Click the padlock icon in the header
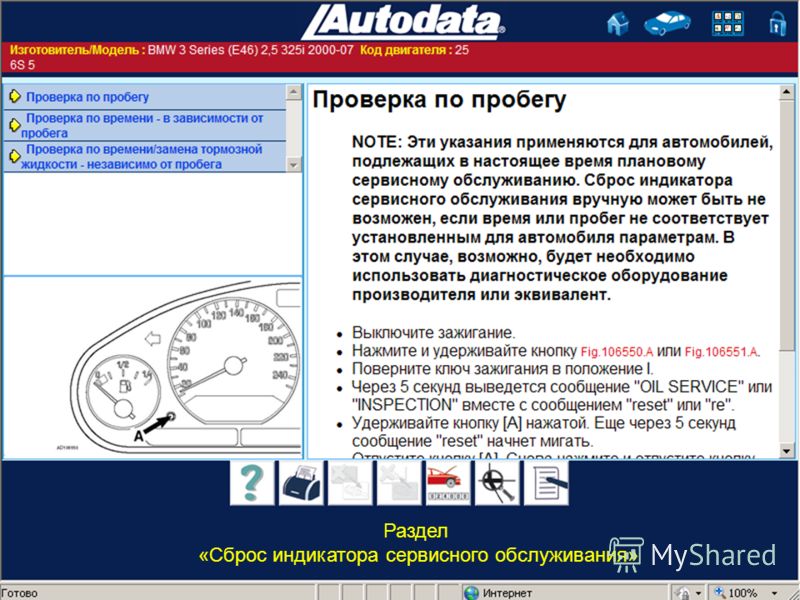The image size is (800, 600). tap(777, 23)
